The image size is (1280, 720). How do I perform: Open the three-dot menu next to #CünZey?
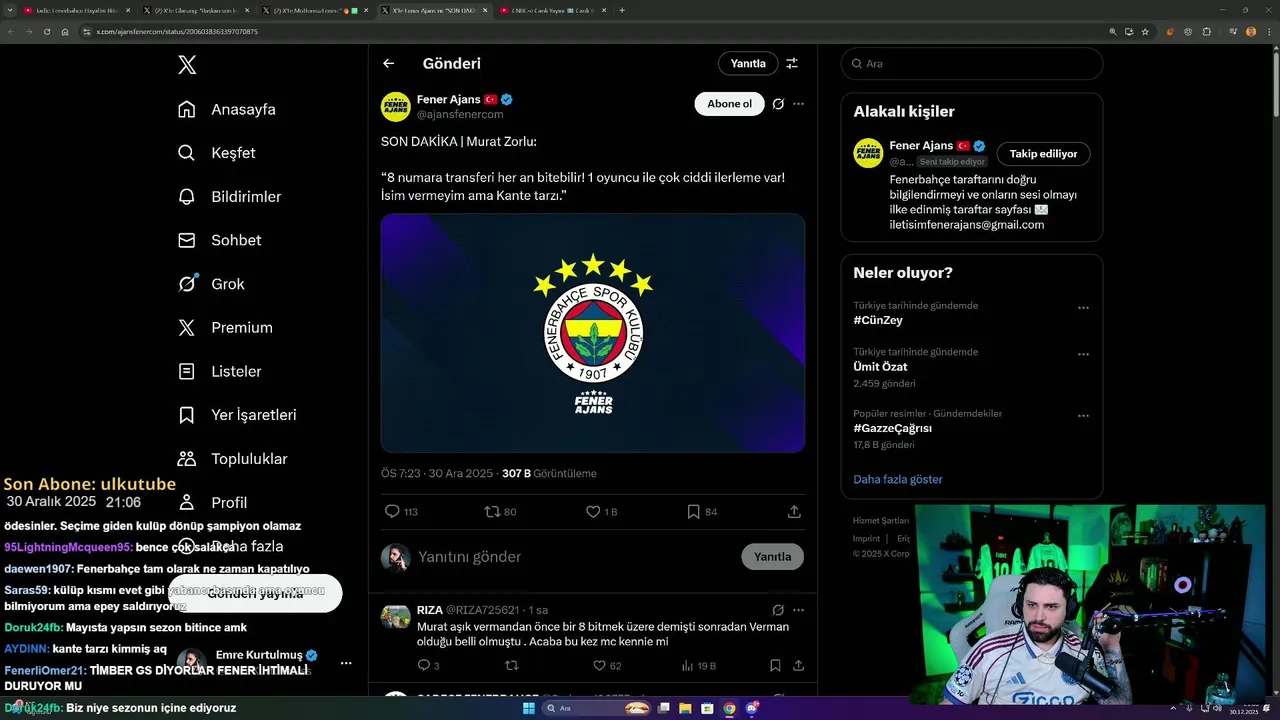point(1083,308)
